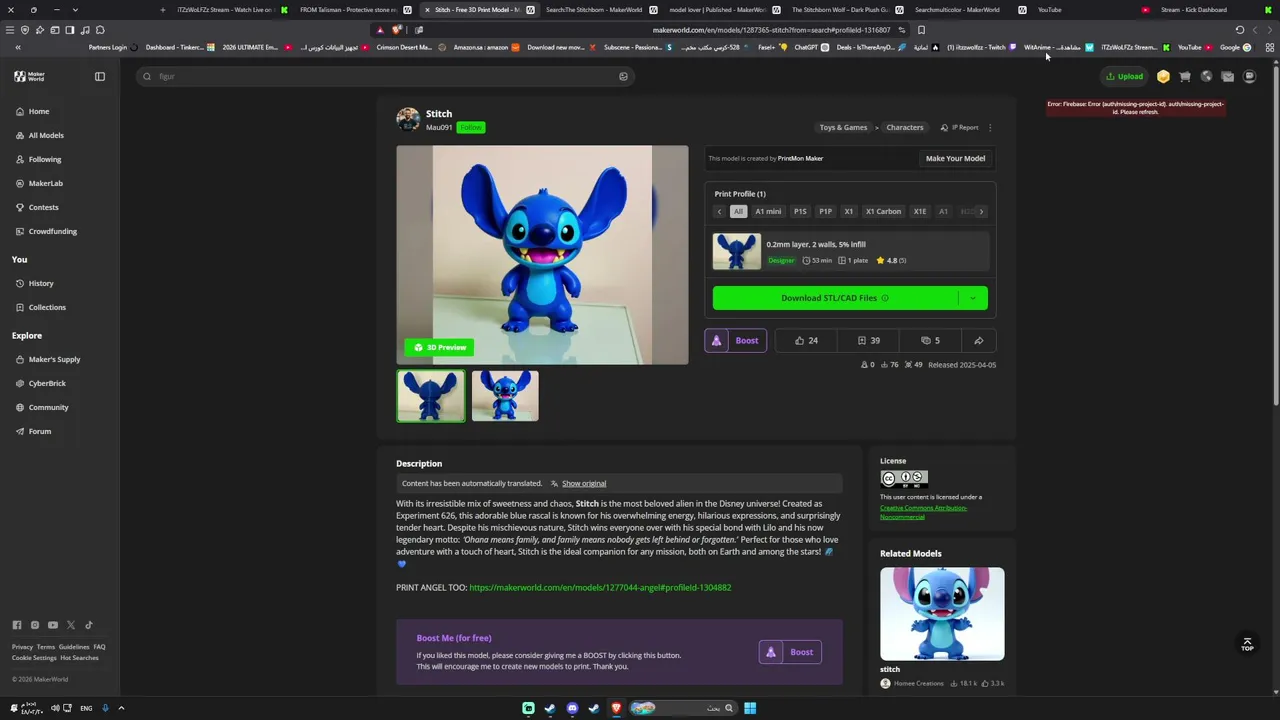Open MakerWorld TikTok icon
1280x720 pixels.
pyautogui.click(x=89, y=625)
